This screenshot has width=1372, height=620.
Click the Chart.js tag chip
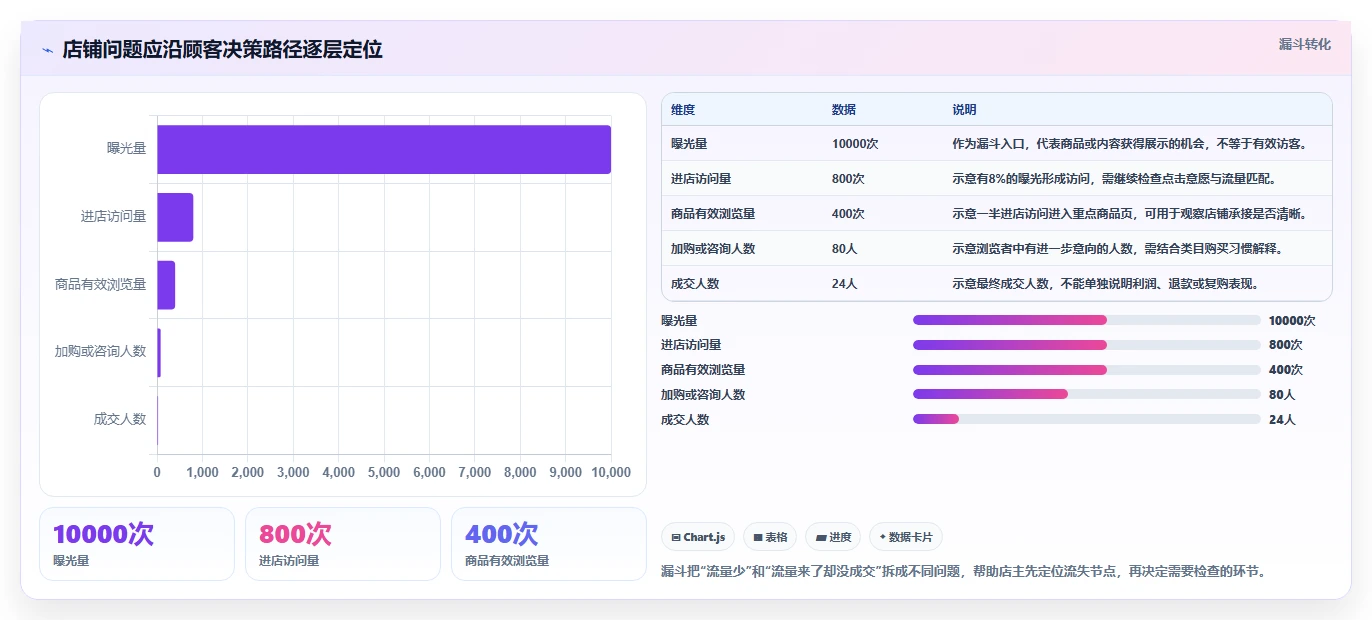point(698,537)
